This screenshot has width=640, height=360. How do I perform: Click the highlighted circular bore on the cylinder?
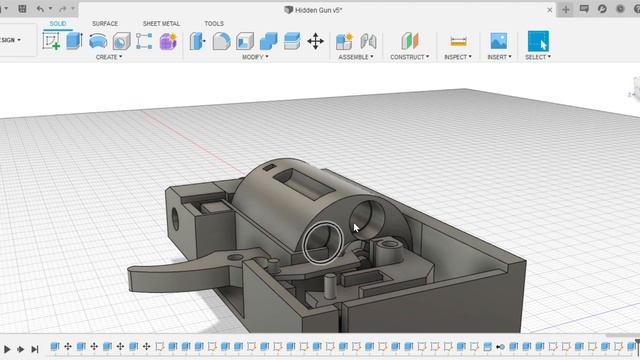[323, 243]
